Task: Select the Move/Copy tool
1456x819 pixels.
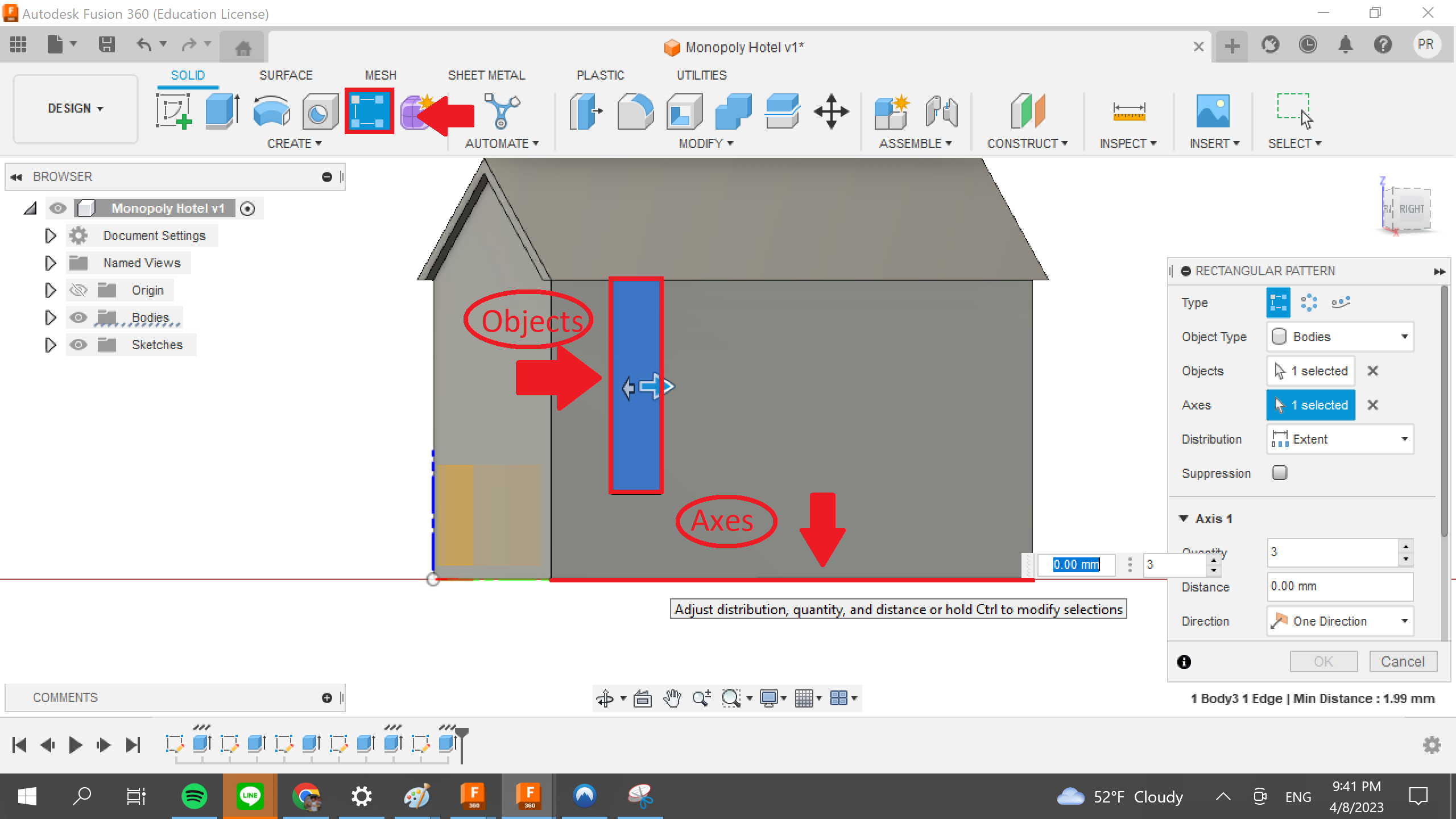Action: point(831,111)
